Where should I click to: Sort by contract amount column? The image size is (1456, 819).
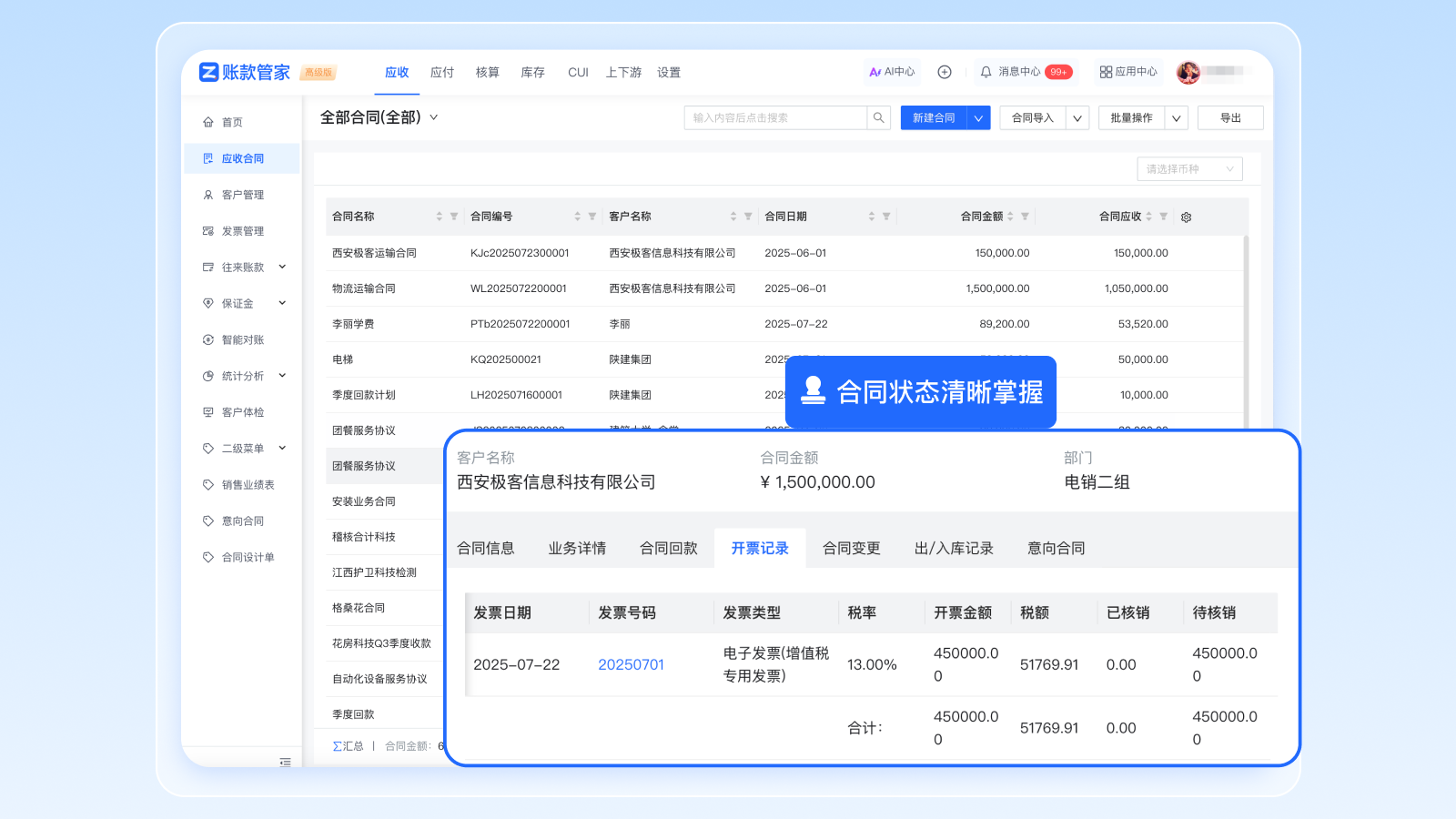click(x=1010, y=217)
